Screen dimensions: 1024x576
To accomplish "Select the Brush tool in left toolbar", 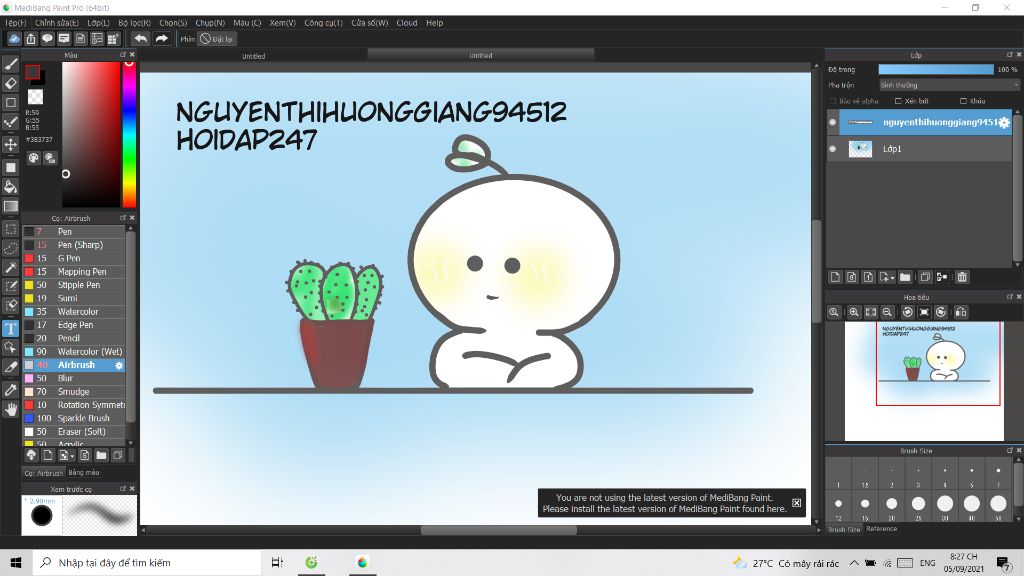I will [x=10, y=64].
